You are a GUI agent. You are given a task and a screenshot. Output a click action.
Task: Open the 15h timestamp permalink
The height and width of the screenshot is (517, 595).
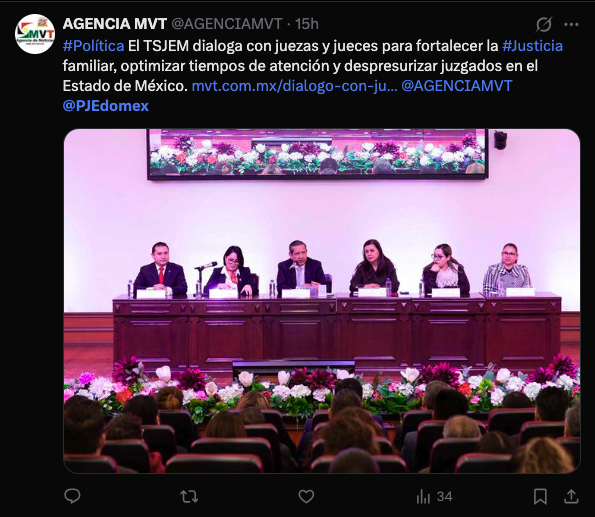[x=307, y=24]
